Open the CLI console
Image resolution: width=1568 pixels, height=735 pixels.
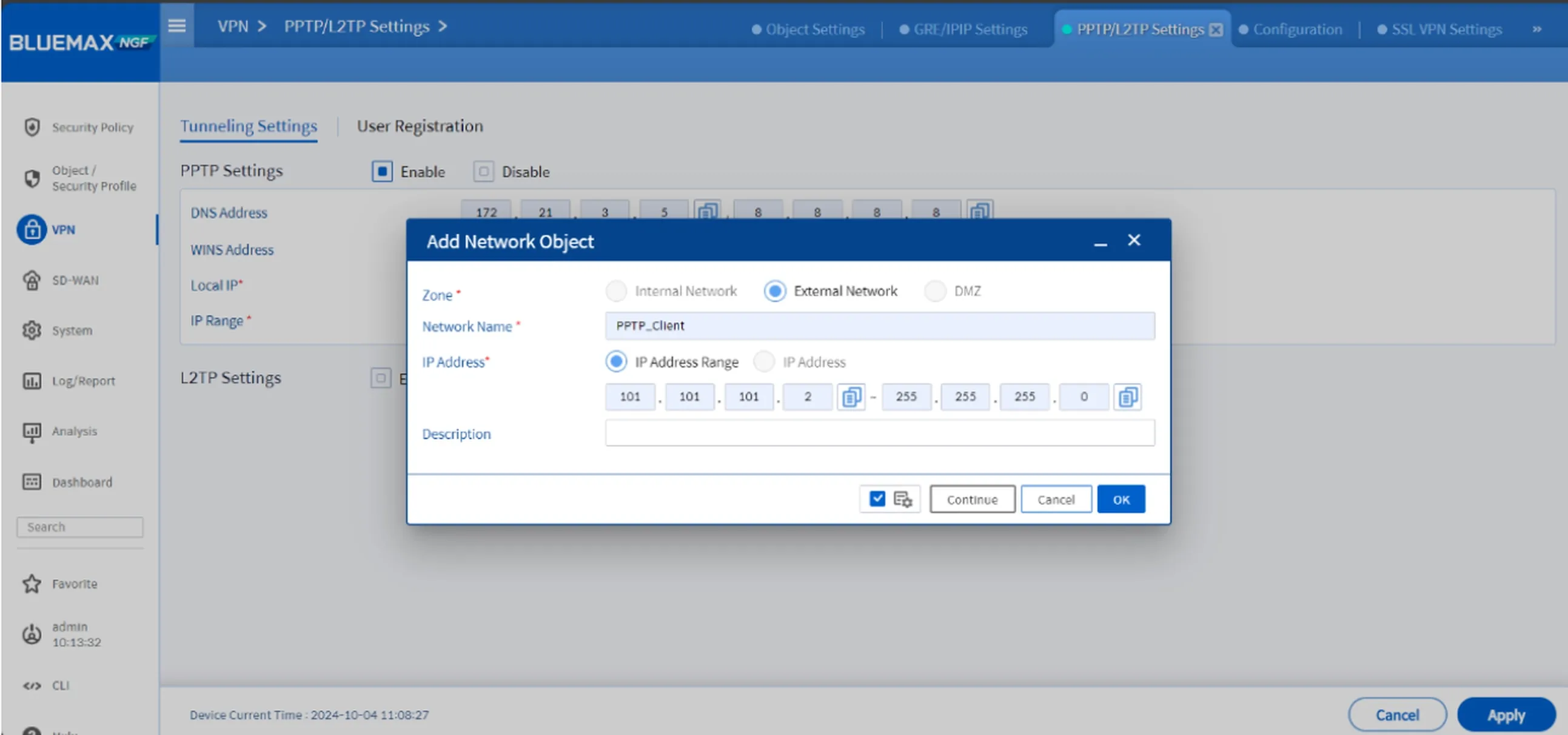pos(46,686)
